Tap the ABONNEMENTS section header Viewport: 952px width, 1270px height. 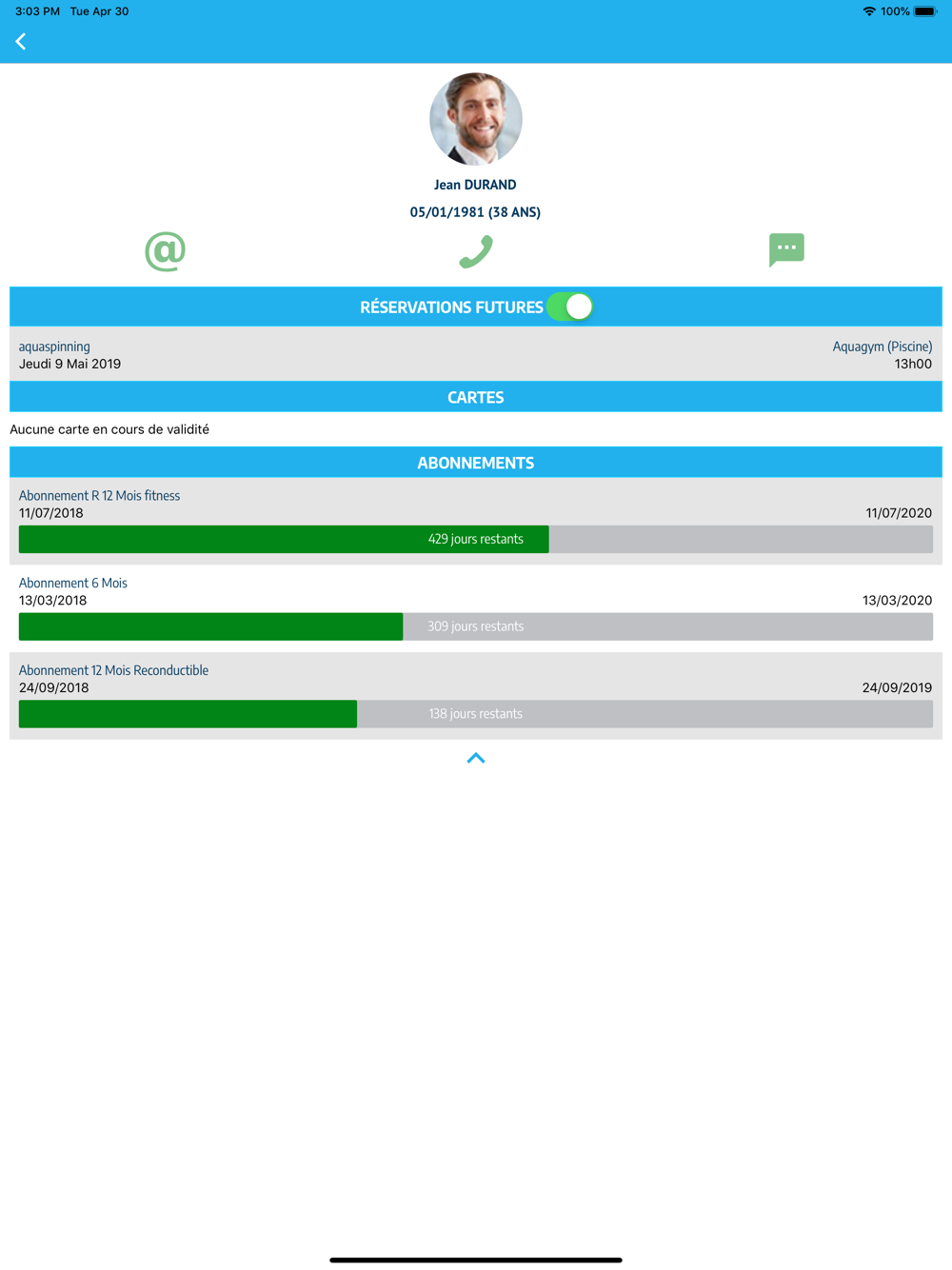[476, 463]
